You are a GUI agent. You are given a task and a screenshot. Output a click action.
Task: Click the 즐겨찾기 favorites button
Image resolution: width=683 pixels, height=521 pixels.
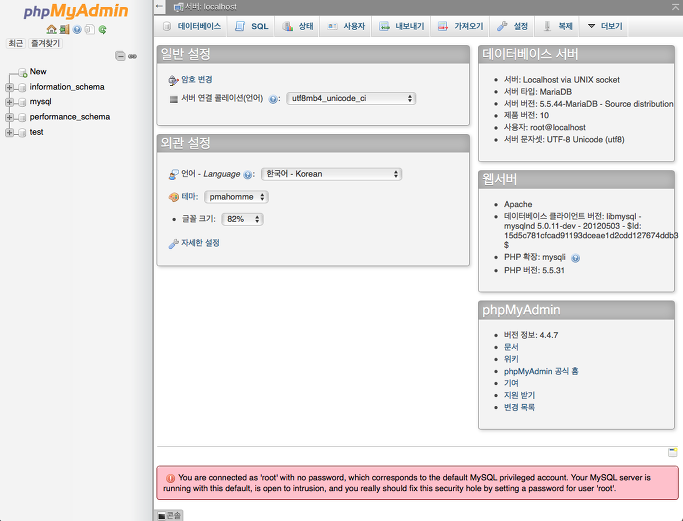pos(45,44)
